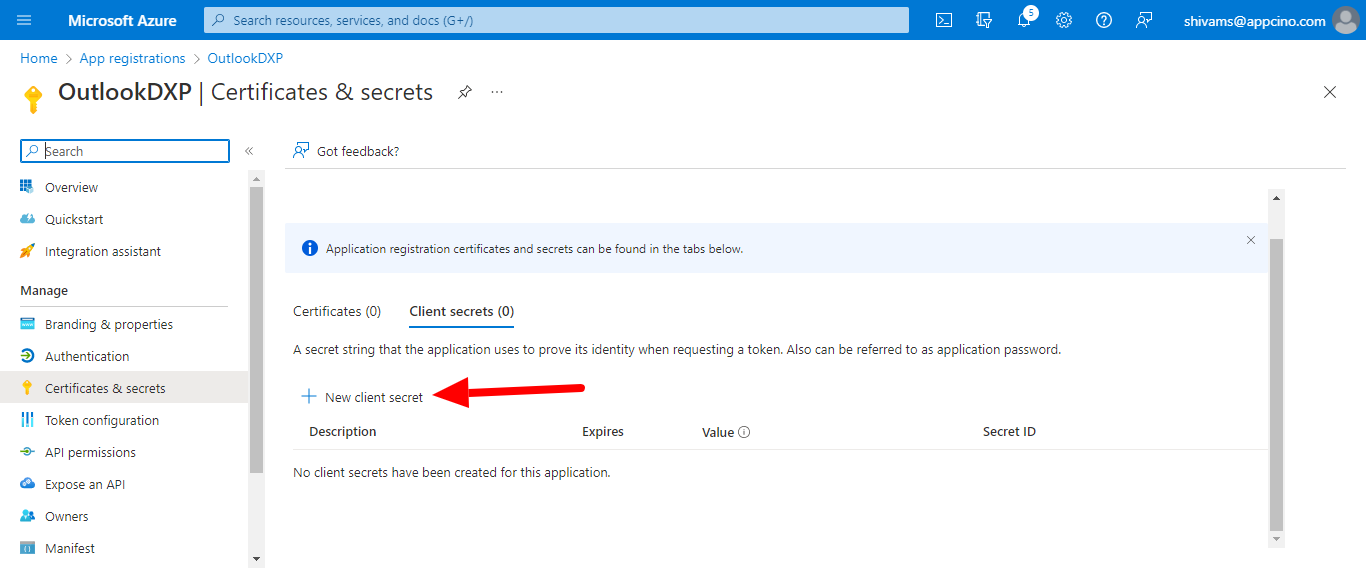This screenshot has width=1366, height=568.
Task: Open the account profile avatar
Action: pyautogui.click(x=1345, y=20)
